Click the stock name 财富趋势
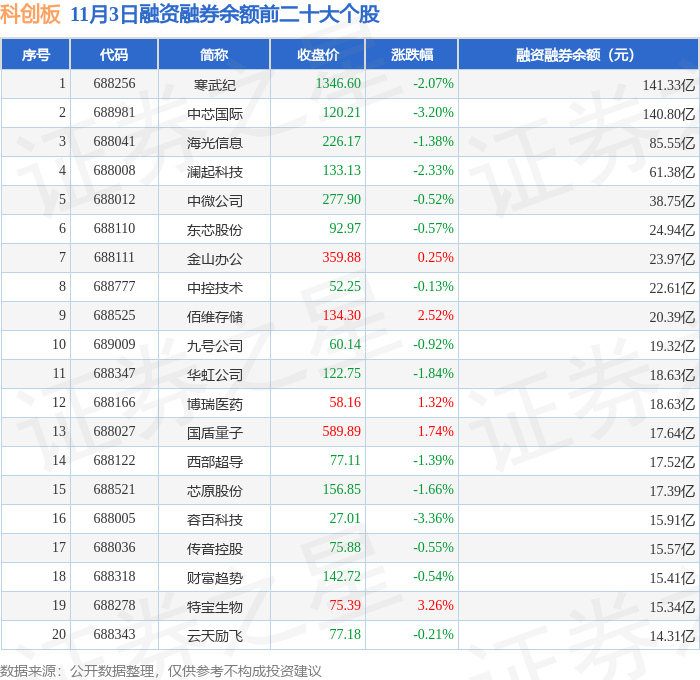Image resolution: width=700 pixels, height=680 pixels. pos(215,578)
